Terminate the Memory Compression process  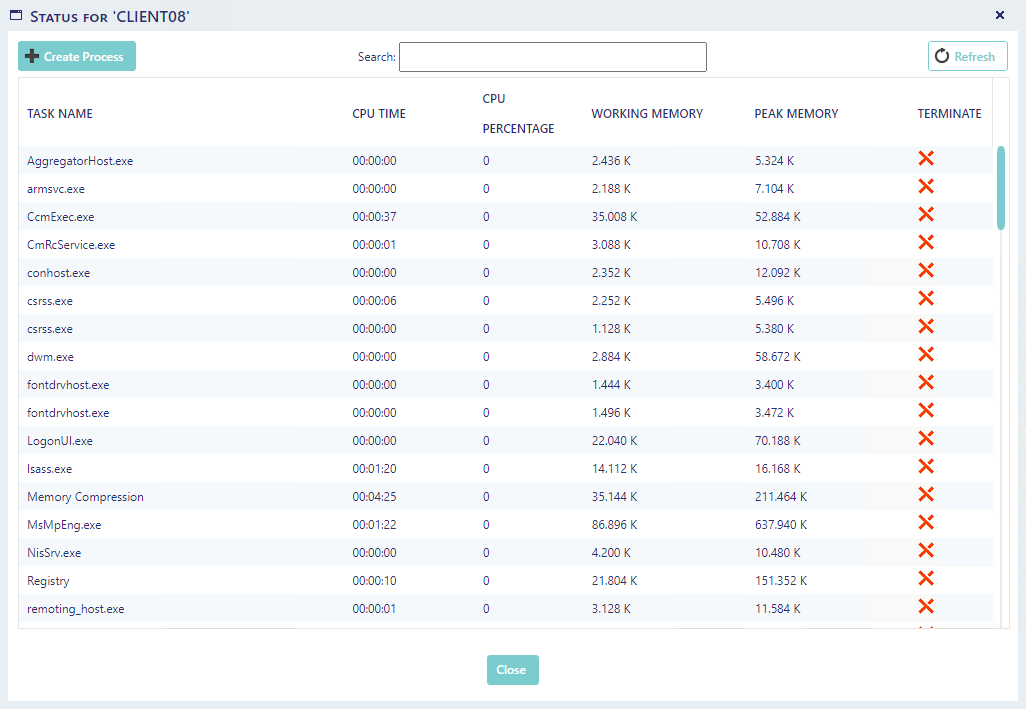coord(925,494)
